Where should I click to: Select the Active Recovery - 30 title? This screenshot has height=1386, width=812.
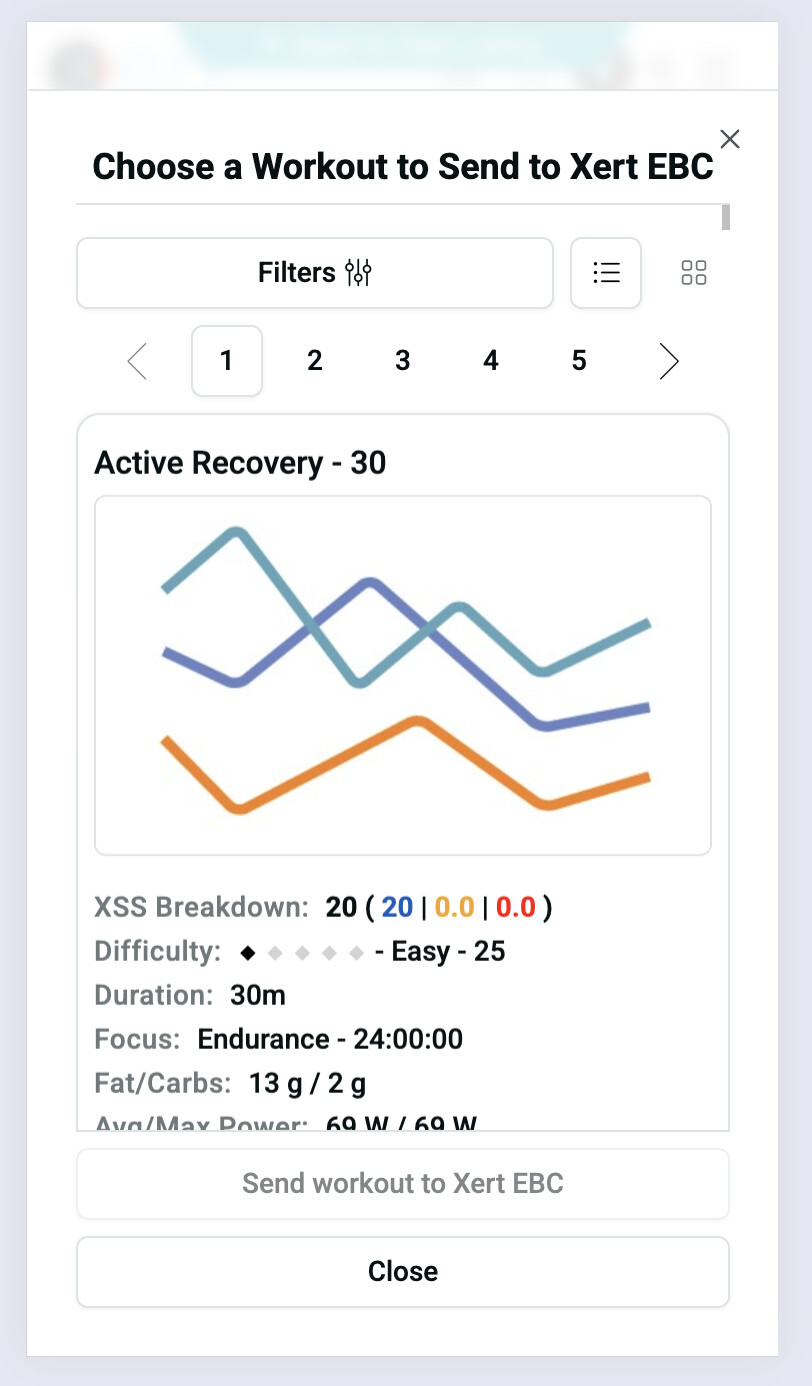[240, 463]
